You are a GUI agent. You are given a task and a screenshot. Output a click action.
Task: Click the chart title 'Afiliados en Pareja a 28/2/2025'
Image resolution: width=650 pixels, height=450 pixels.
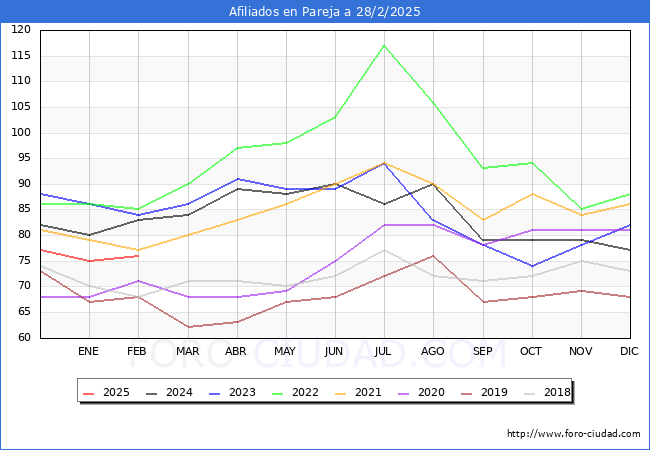pos(325,12)
